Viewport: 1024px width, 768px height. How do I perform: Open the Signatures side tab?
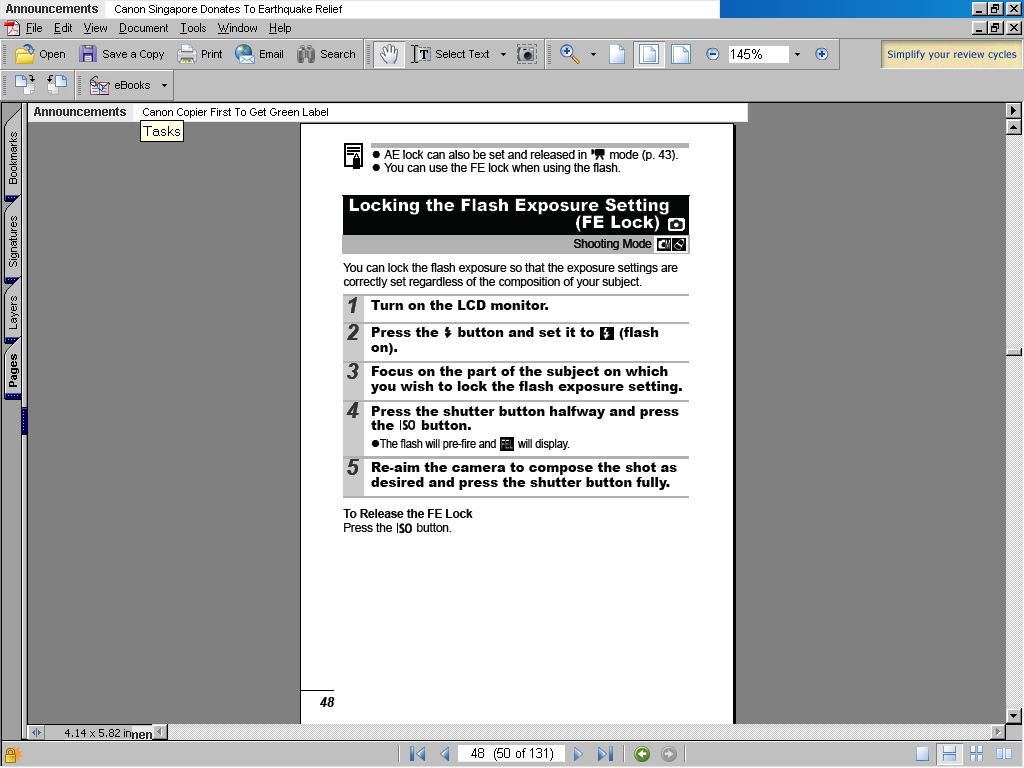coord(13,242)
